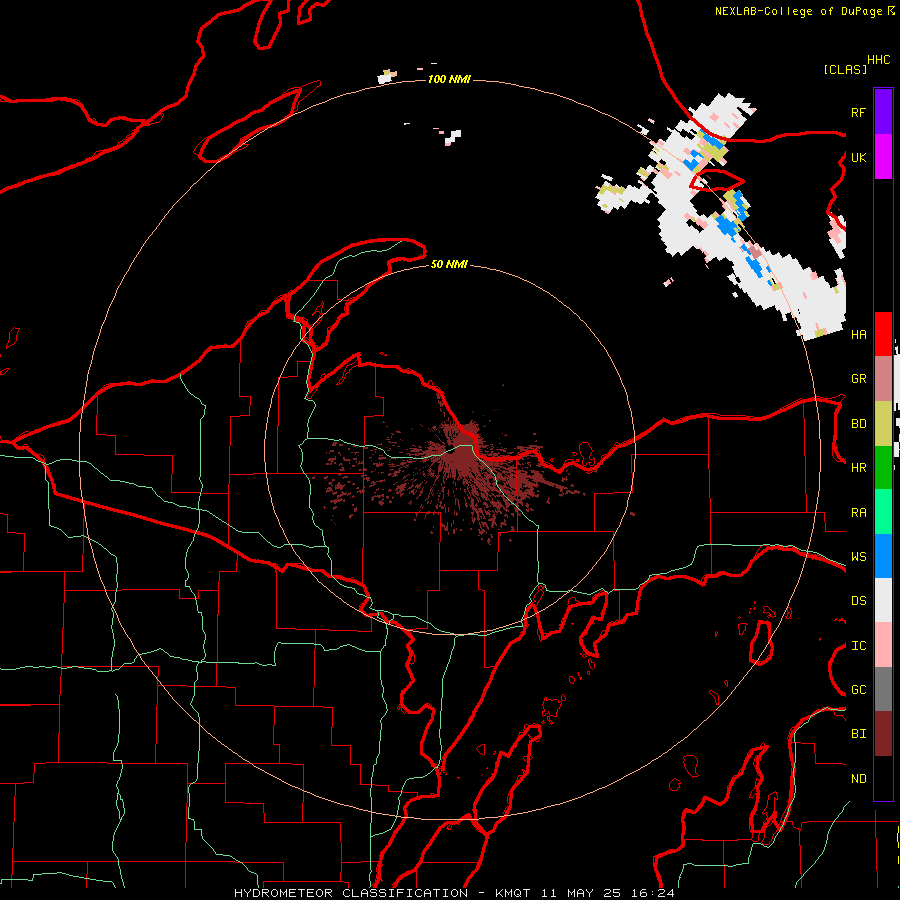Click the IC legend label
Screen dimensions: 900x900
tap(858, 646)
